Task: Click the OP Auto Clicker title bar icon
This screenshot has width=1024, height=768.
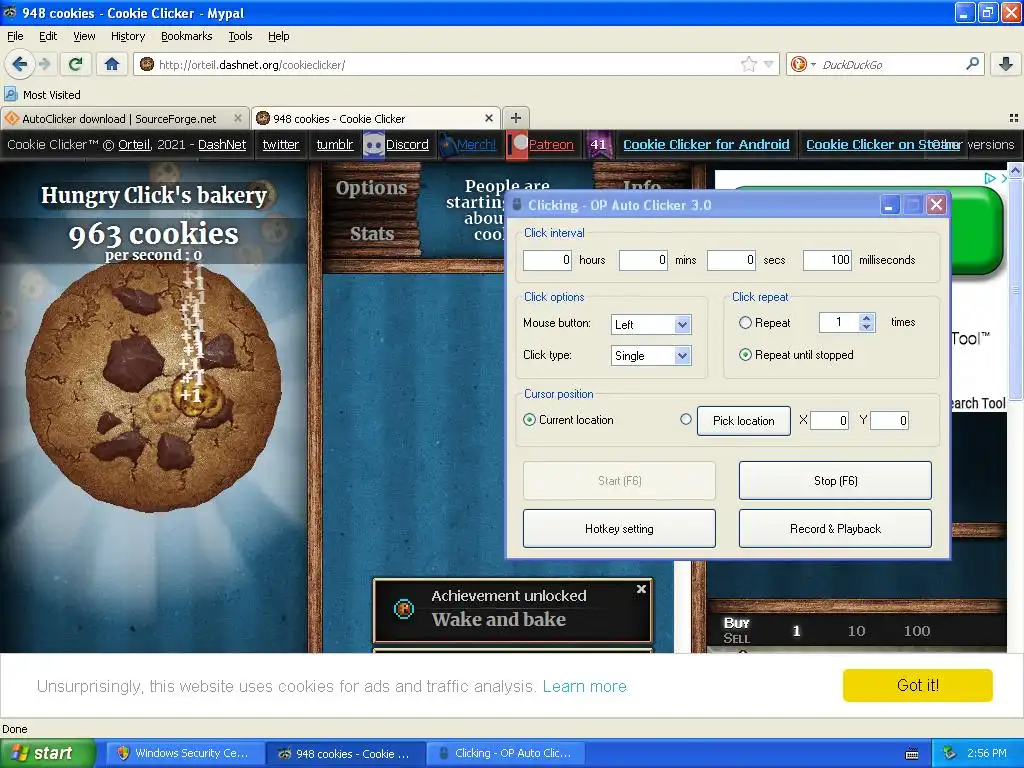Action: 517,205
